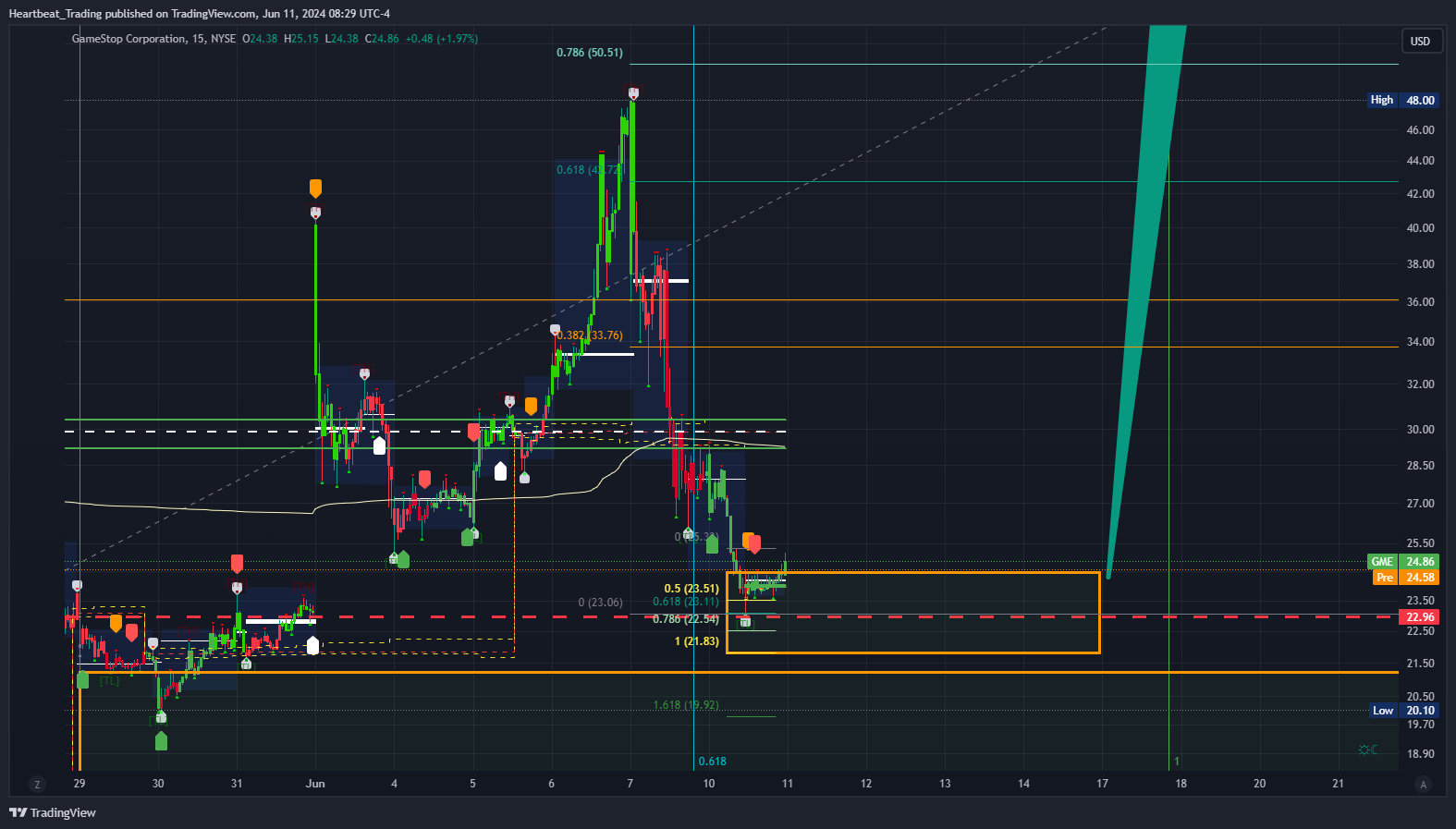Click the day/night session icon near 18.90
The height and width of the screenshot is (829, 1456).
coord(1368,750)
